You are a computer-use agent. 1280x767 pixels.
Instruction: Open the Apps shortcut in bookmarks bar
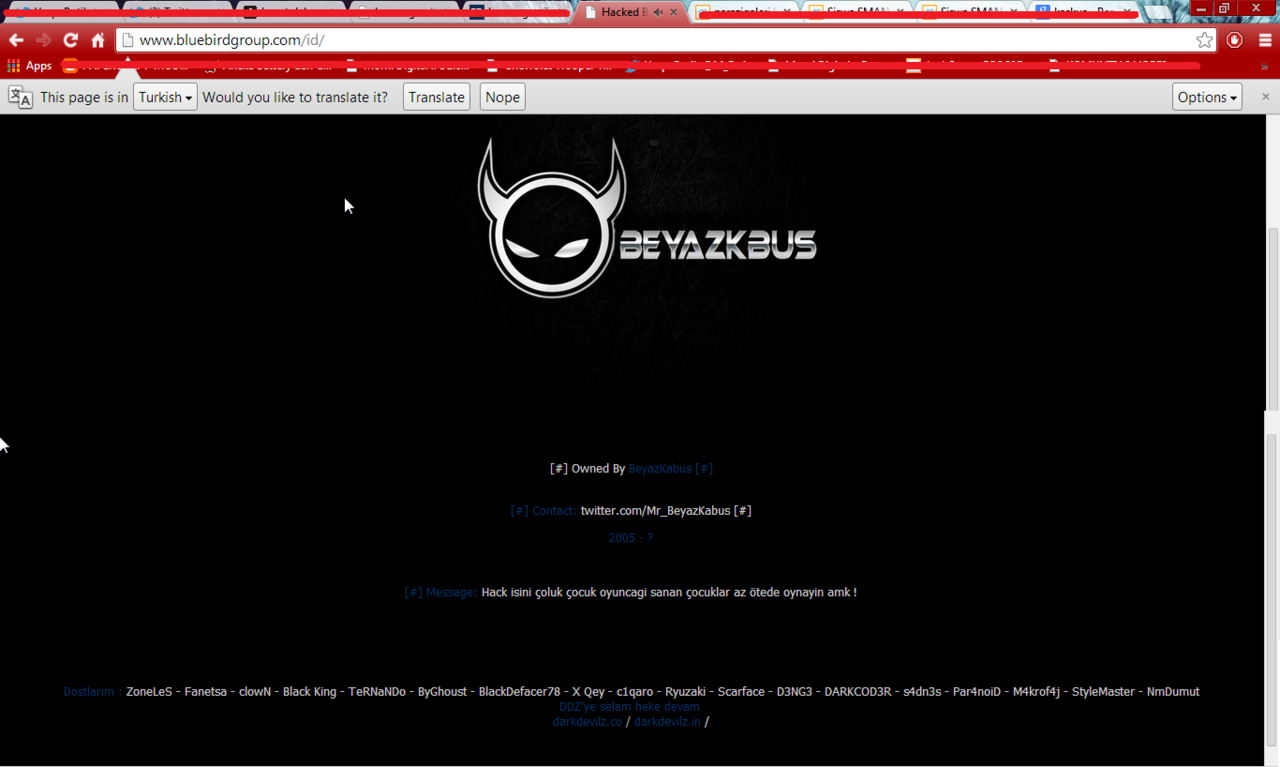[x=29, y=66]
